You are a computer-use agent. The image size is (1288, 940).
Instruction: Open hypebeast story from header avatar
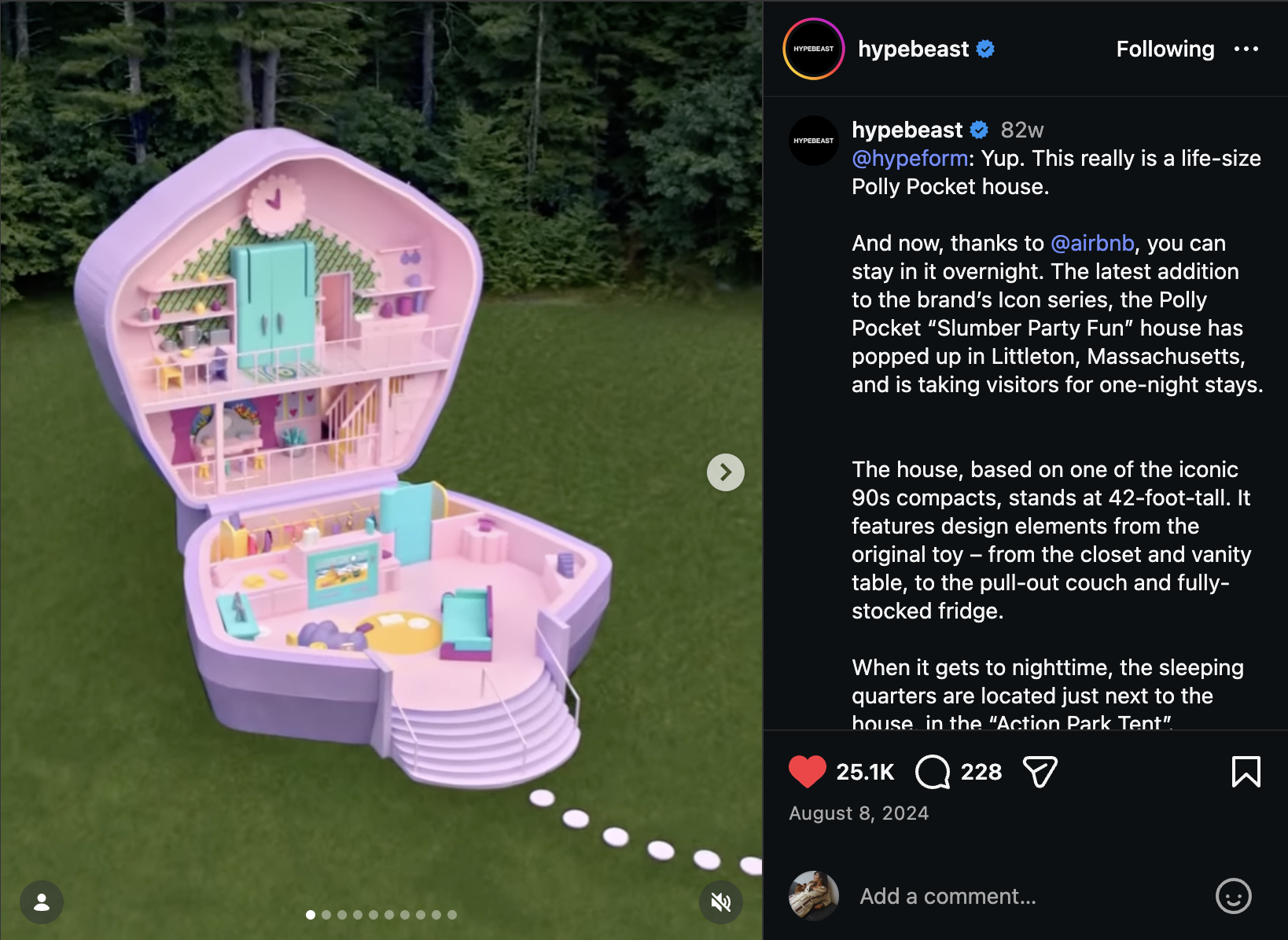[814, 49]
